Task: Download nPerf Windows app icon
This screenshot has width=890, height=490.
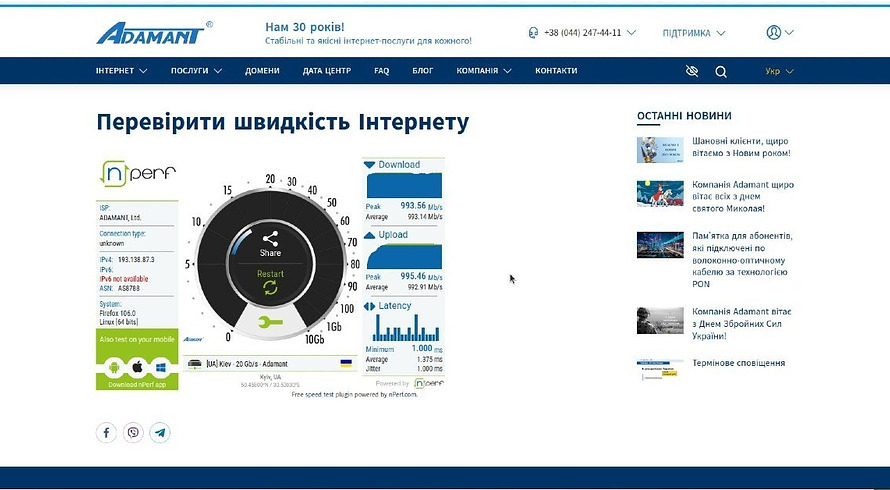Action: coord(161,367)
